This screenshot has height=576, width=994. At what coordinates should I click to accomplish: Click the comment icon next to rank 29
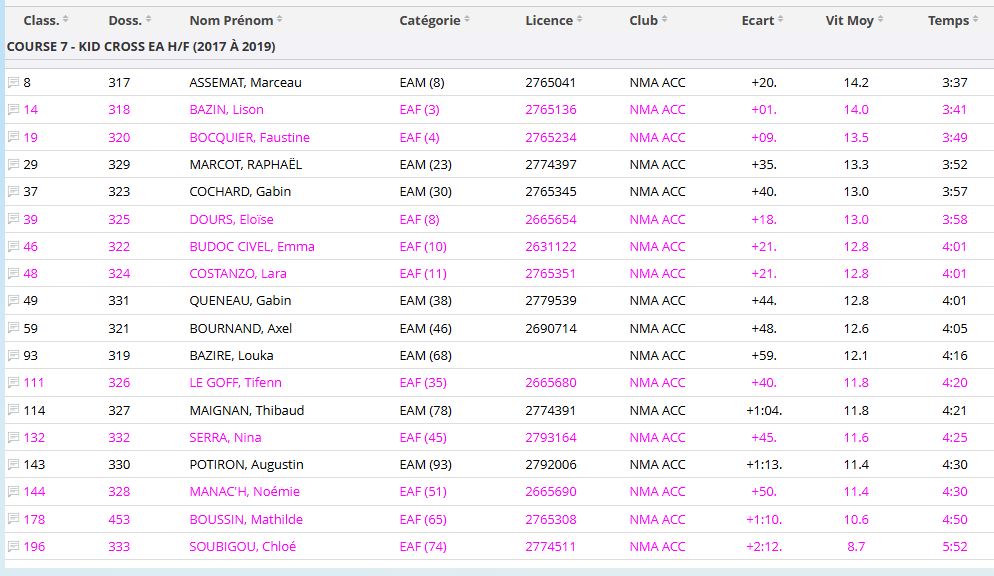13,165
